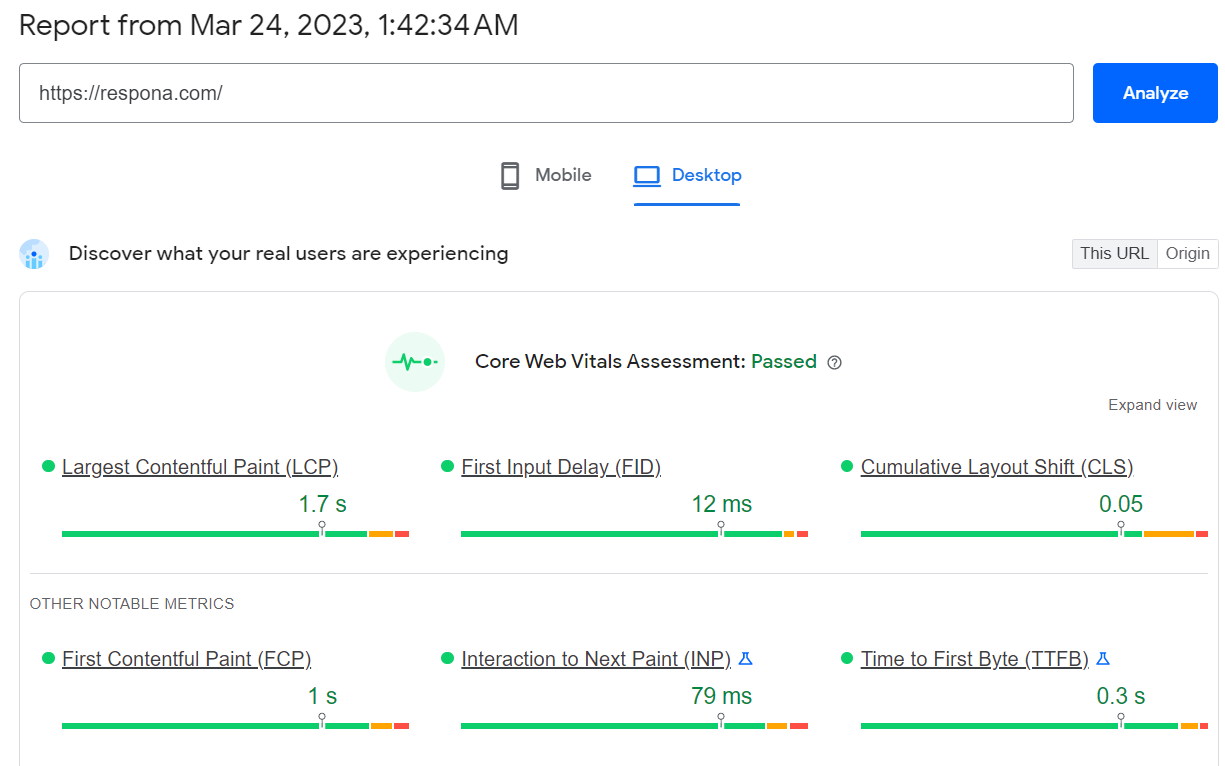Image resolution: width=1225 pixels, height=766 pixels.
Task: Open the Cumulative Layout Shift details
Action: coord(996,467)
